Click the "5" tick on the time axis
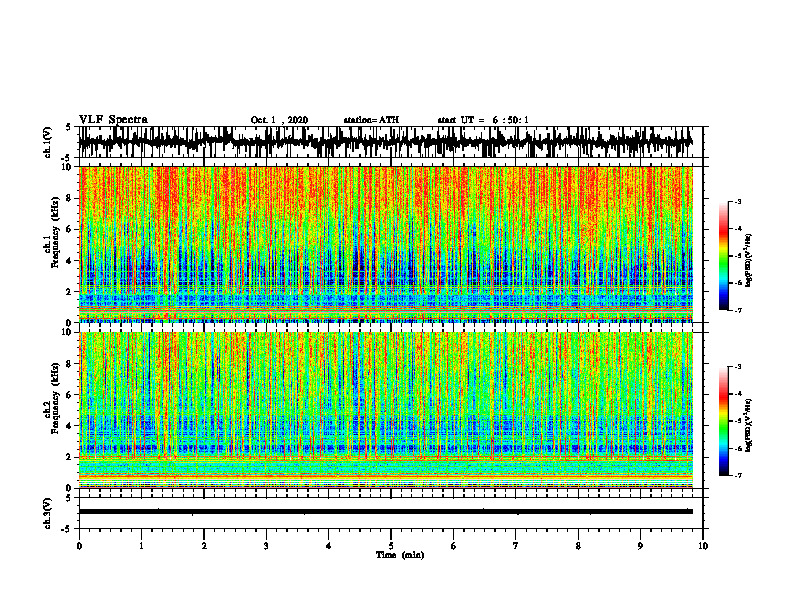The image size is (792, 612). [391, 546]
